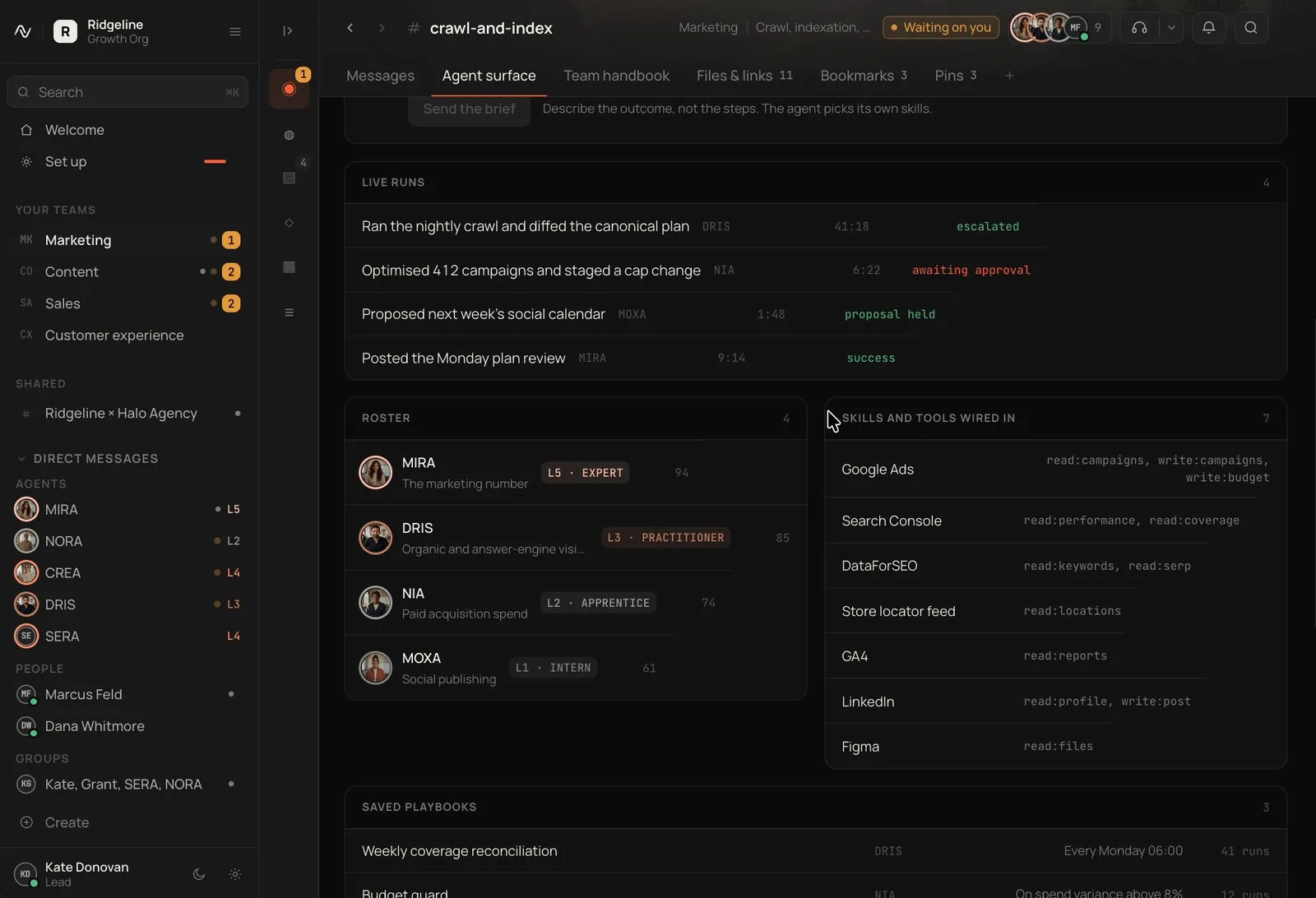Image resolution: width=1316 pixels, height=898 pixels.
Task: Open the channel member avatars stack
Action: point(1060,28)
